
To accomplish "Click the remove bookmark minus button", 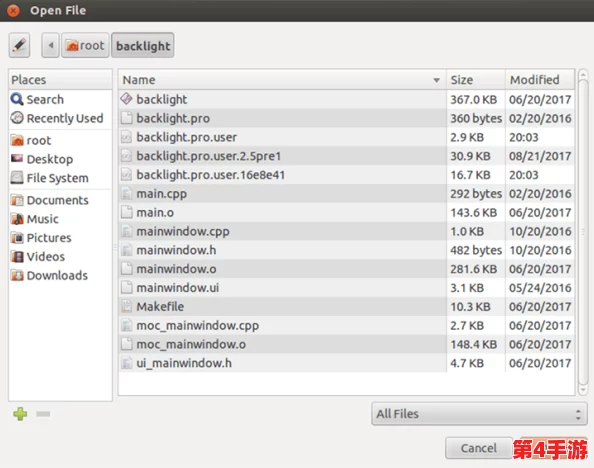I will (43, 414).
